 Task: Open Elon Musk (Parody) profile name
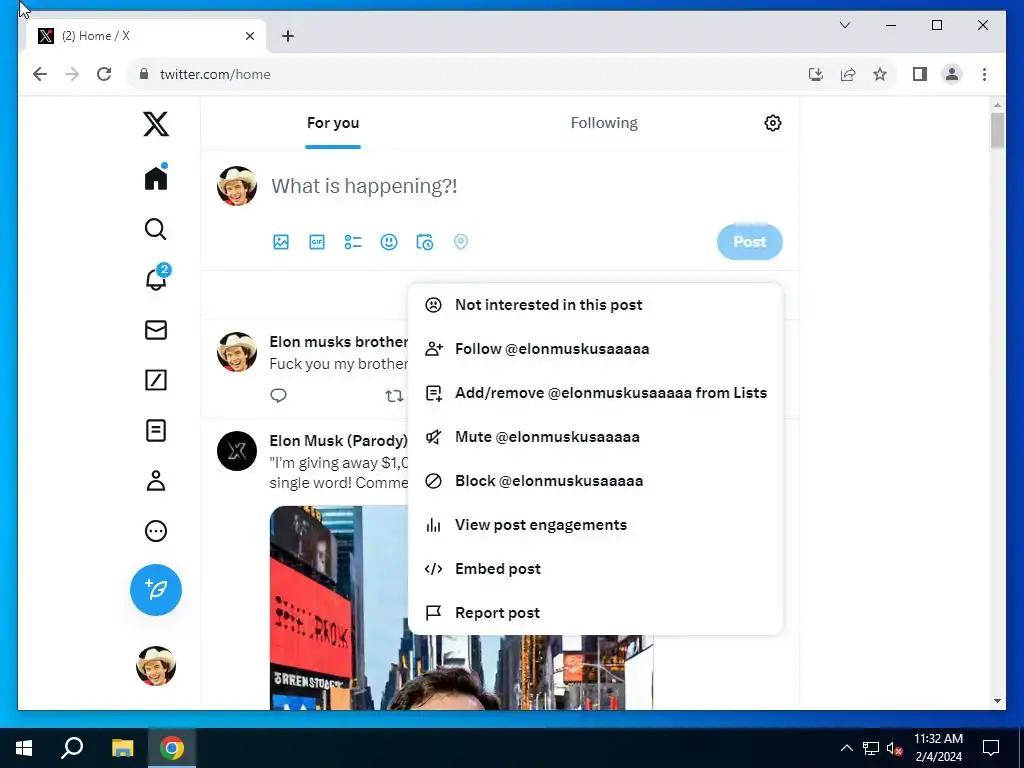click(338, 441)
